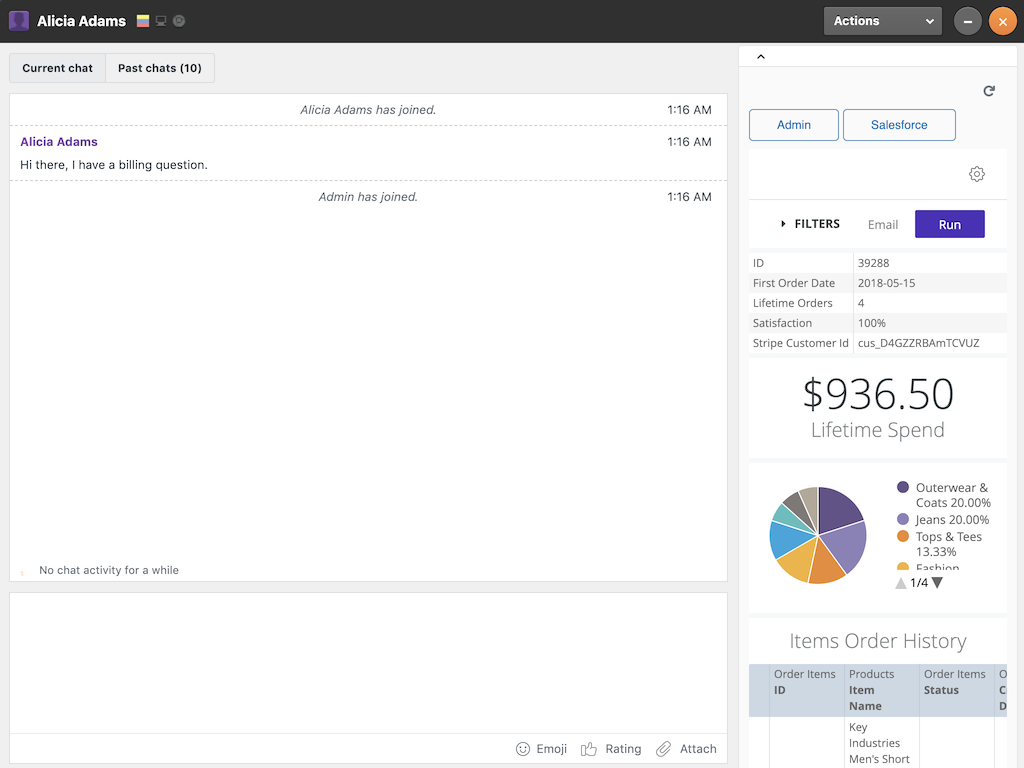Click the message 'Hi there, I have a billing question.'

(114, 165)
